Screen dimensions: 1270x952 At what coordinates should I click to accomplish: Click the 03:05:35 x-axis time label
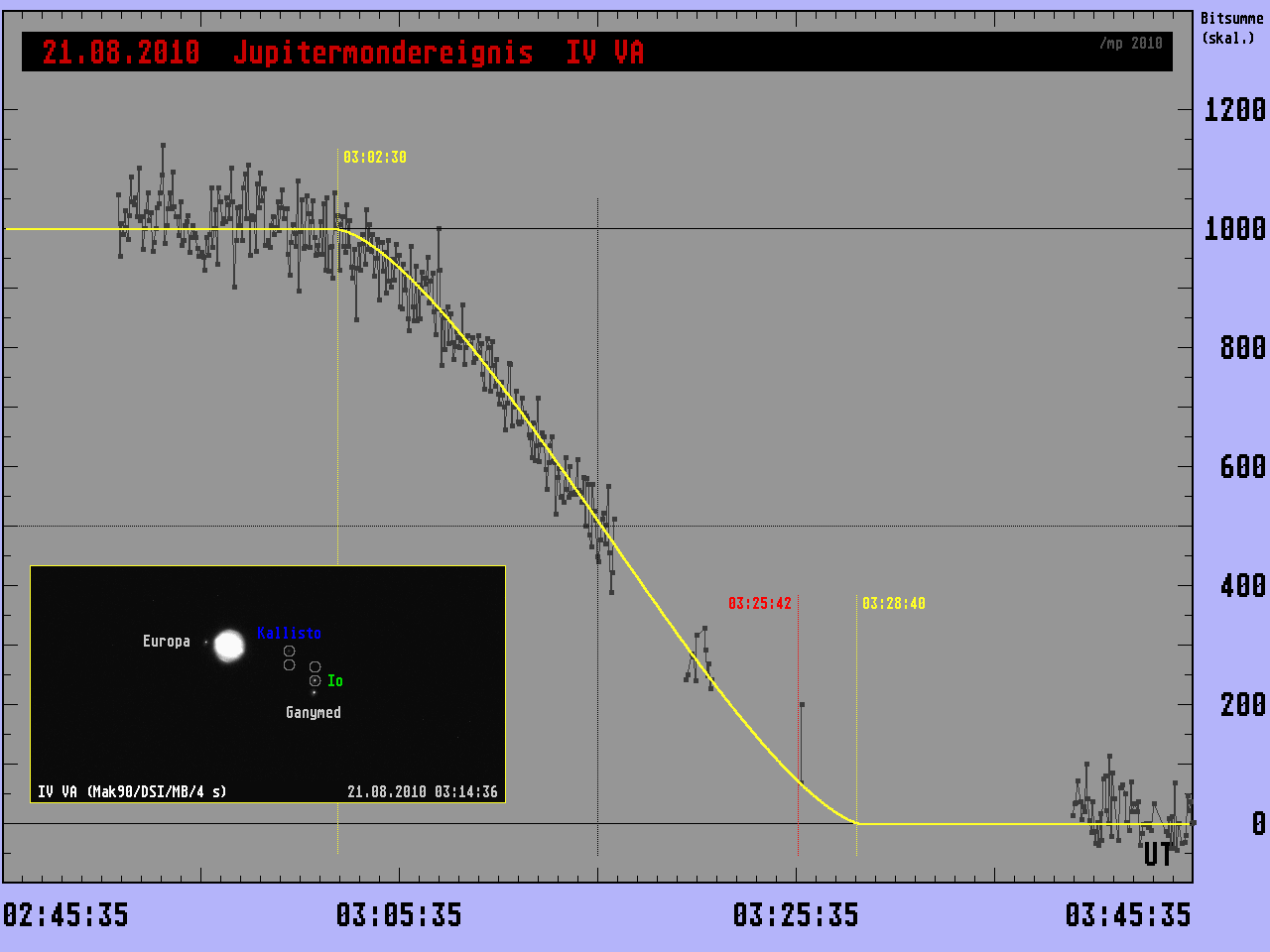(399, 914)
